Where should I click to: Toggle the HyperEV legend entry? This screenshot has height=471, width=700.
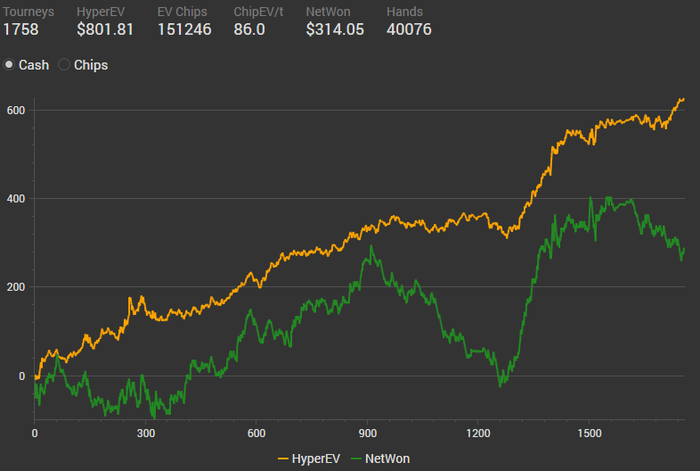coord(309,458)
